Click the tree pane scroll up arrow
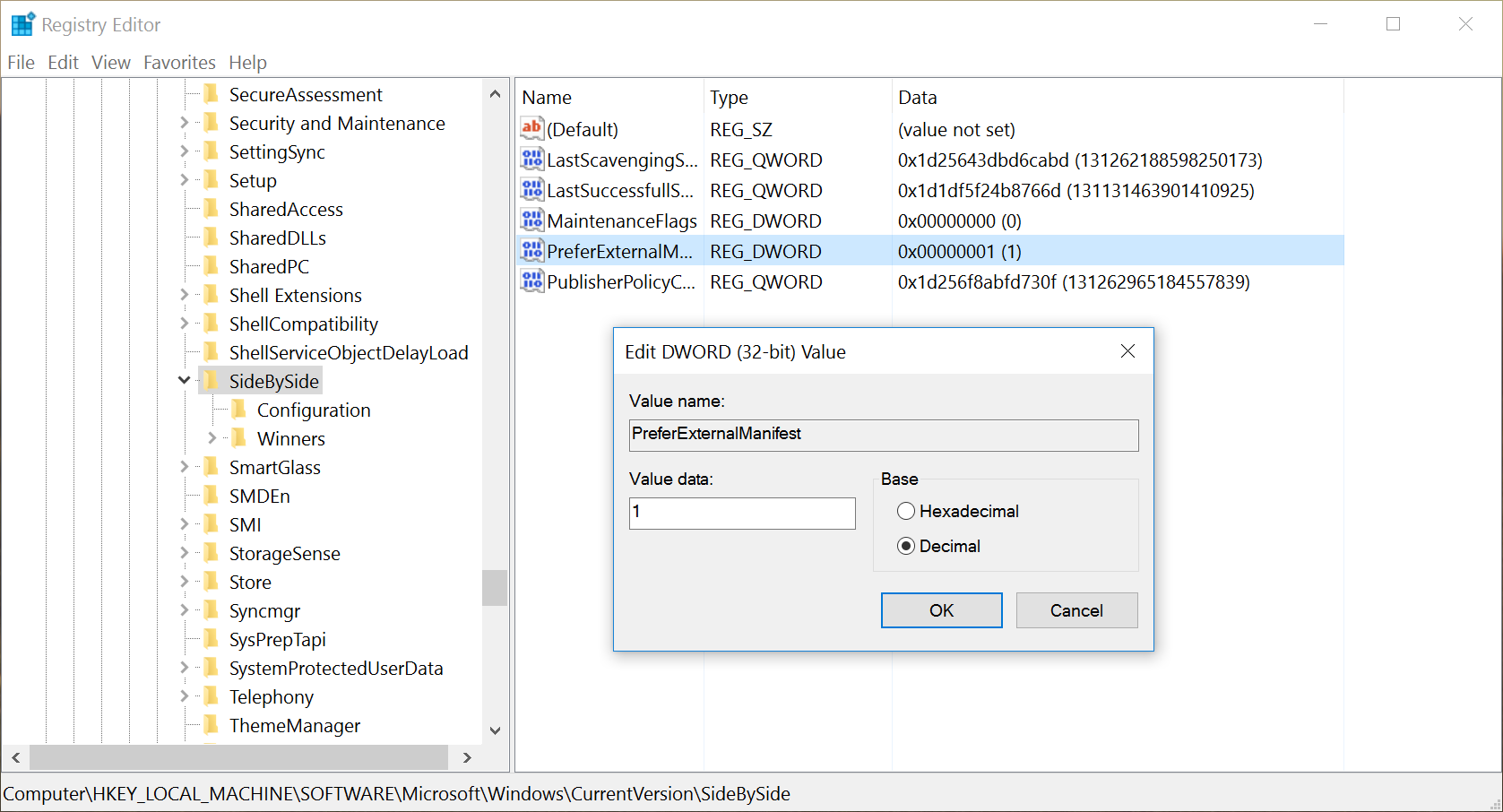 495,93
